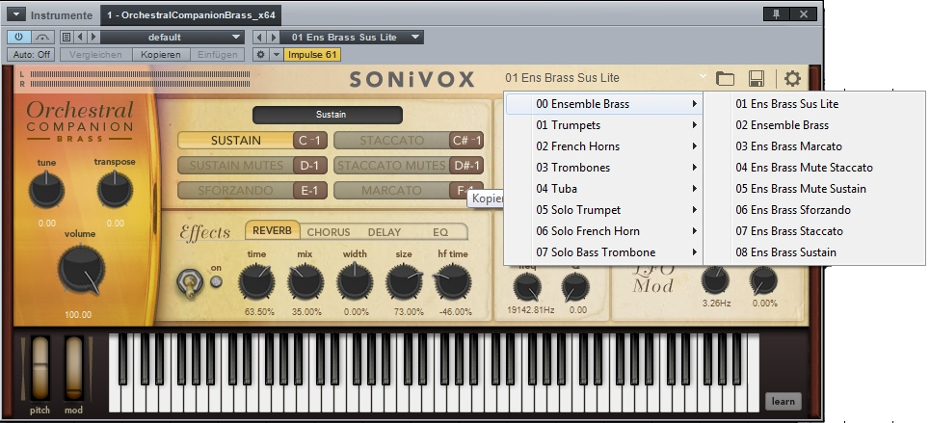Choose the 06 Ens Brass Sforzando preset
Screen dimensions: 930x423
click(814, 210)
